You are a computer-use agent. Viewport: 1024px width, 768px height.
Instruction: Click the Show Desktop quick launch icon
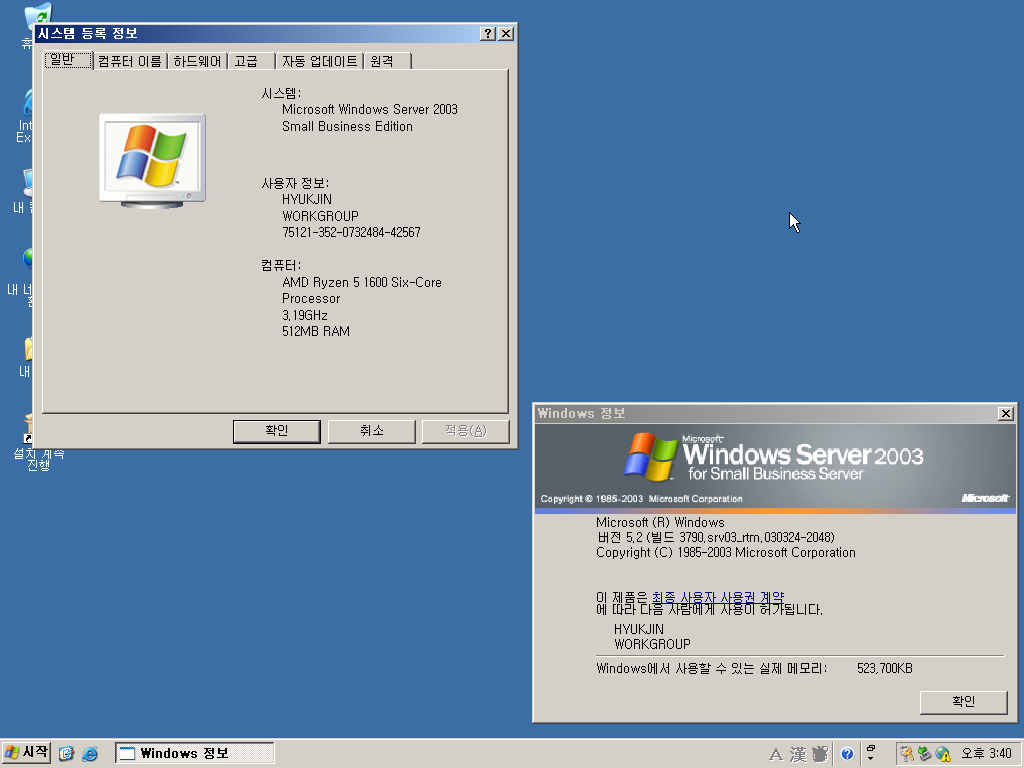click(66, 754)
